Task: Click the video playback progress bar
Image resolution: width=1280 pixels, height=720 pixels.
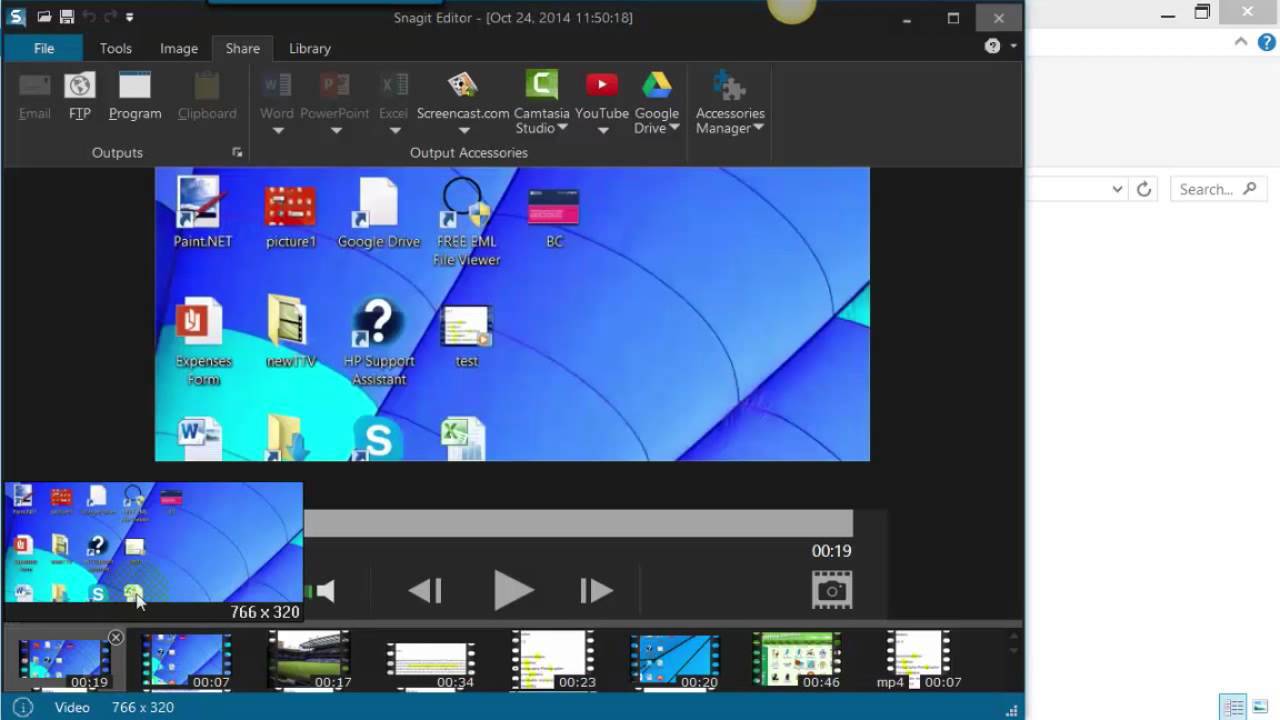Action: [x=578, y=523]
